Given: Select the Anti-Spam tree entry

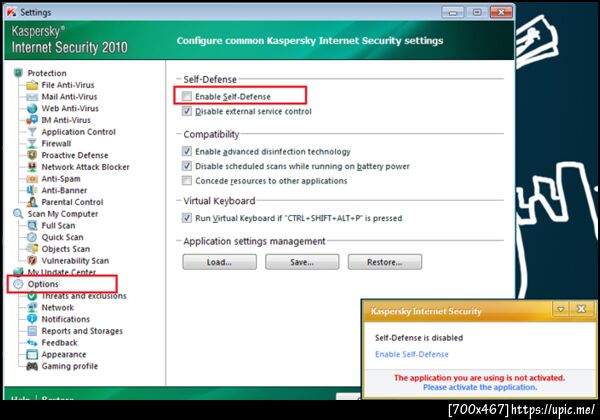Looking at the screenshot, I should (x=61, y=179).
